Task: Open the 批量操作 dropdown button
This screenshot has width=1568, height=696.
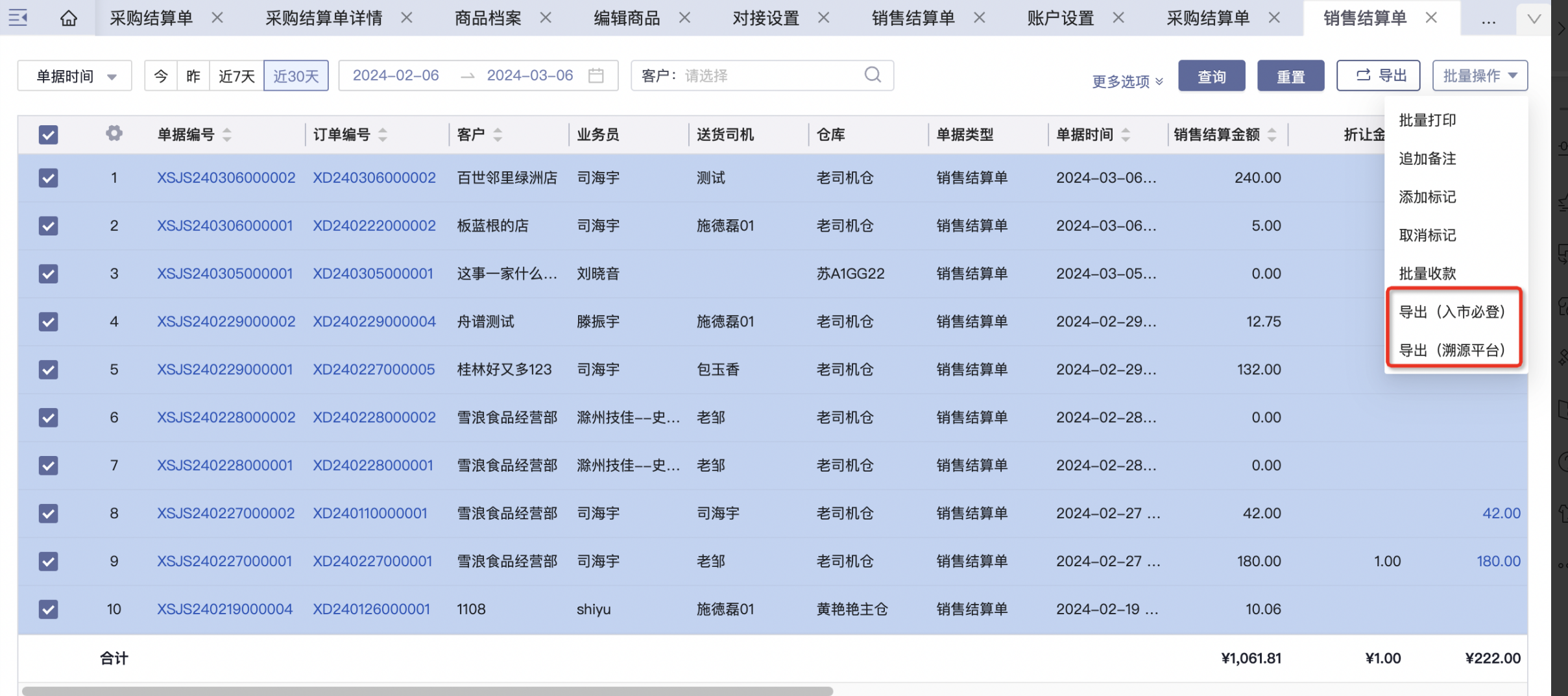Action: point(1479,76)
